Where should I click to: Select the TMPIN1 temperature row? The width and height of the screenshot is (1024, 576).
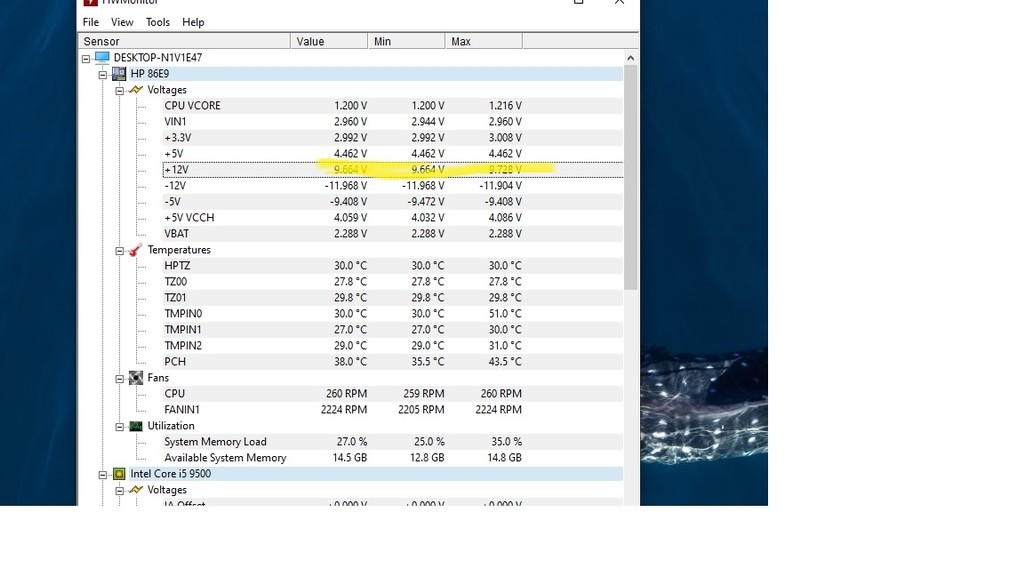click(392, 330)
